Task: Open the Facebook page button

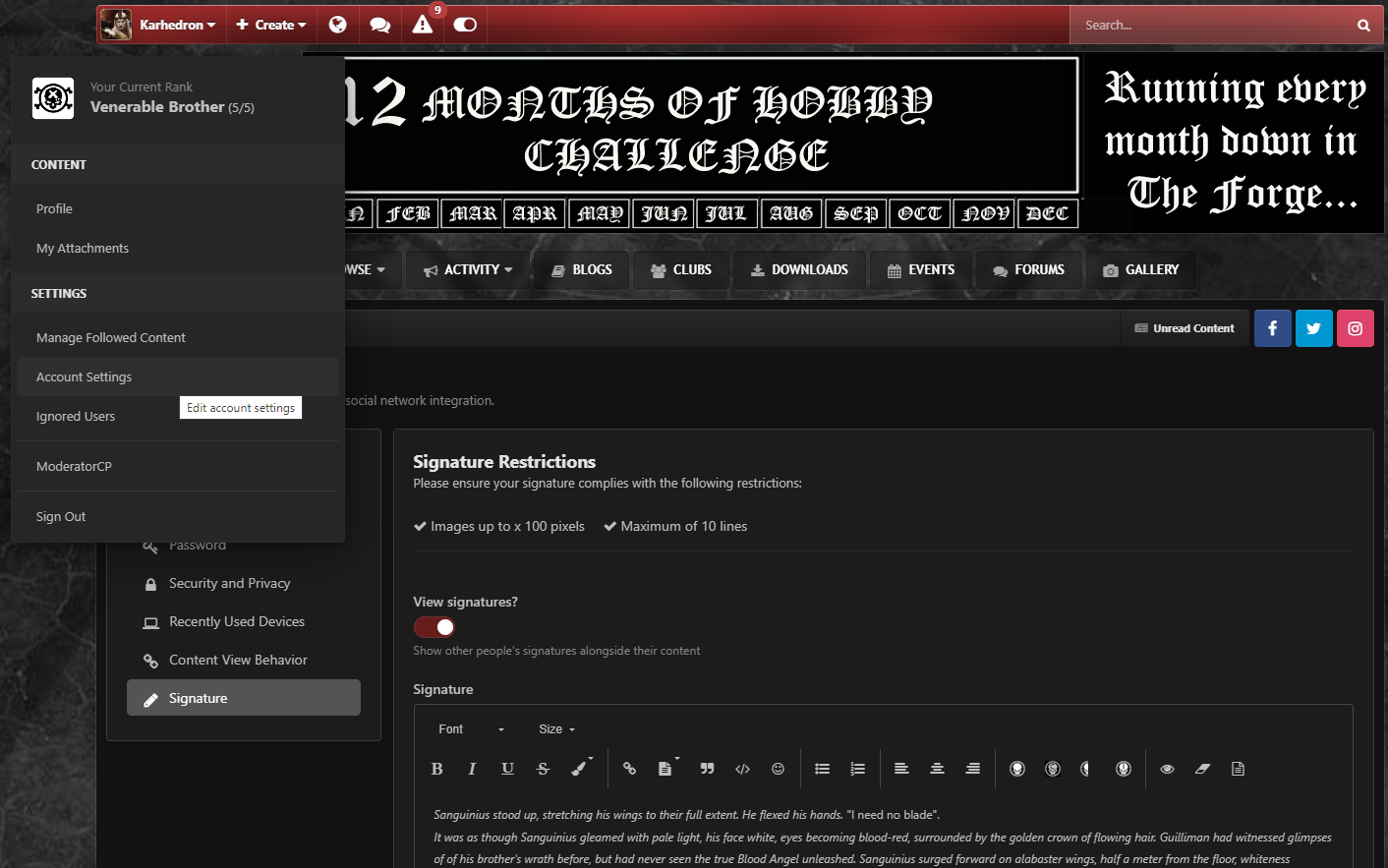Action: click(x=1272, y=328)
